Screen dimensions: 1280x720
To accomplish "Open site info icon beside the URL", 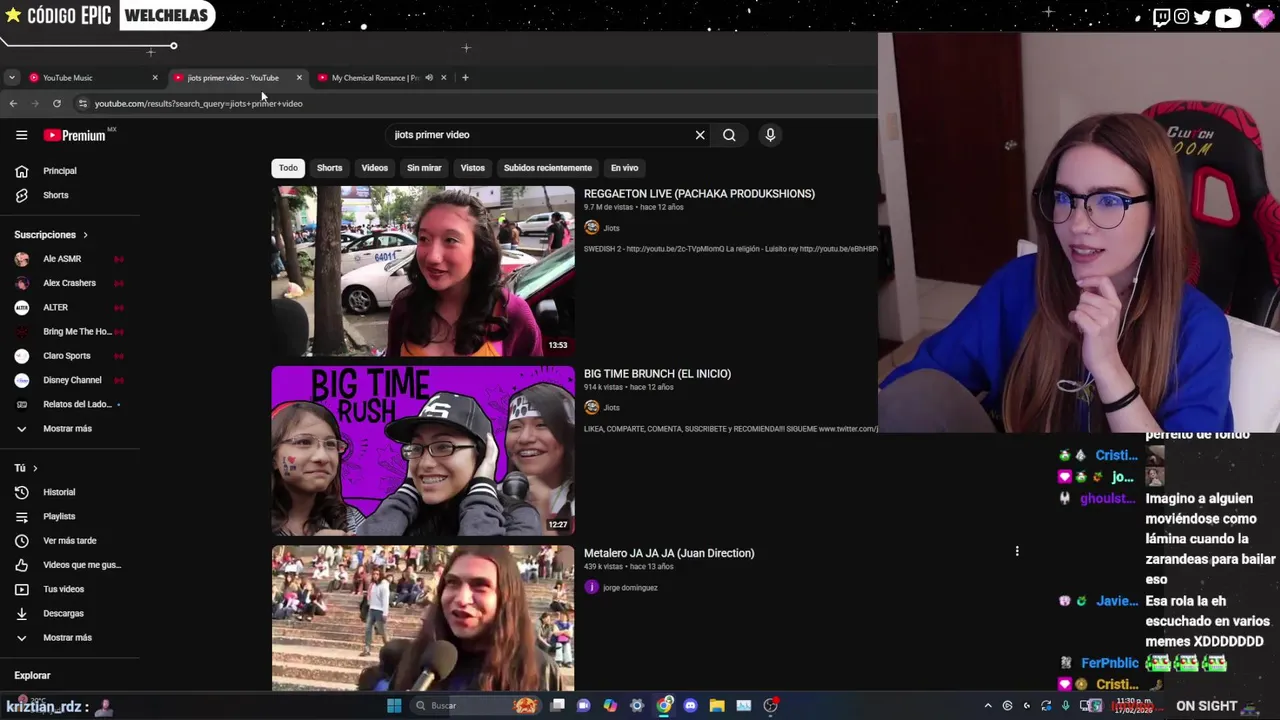I will tap(83, 103).
